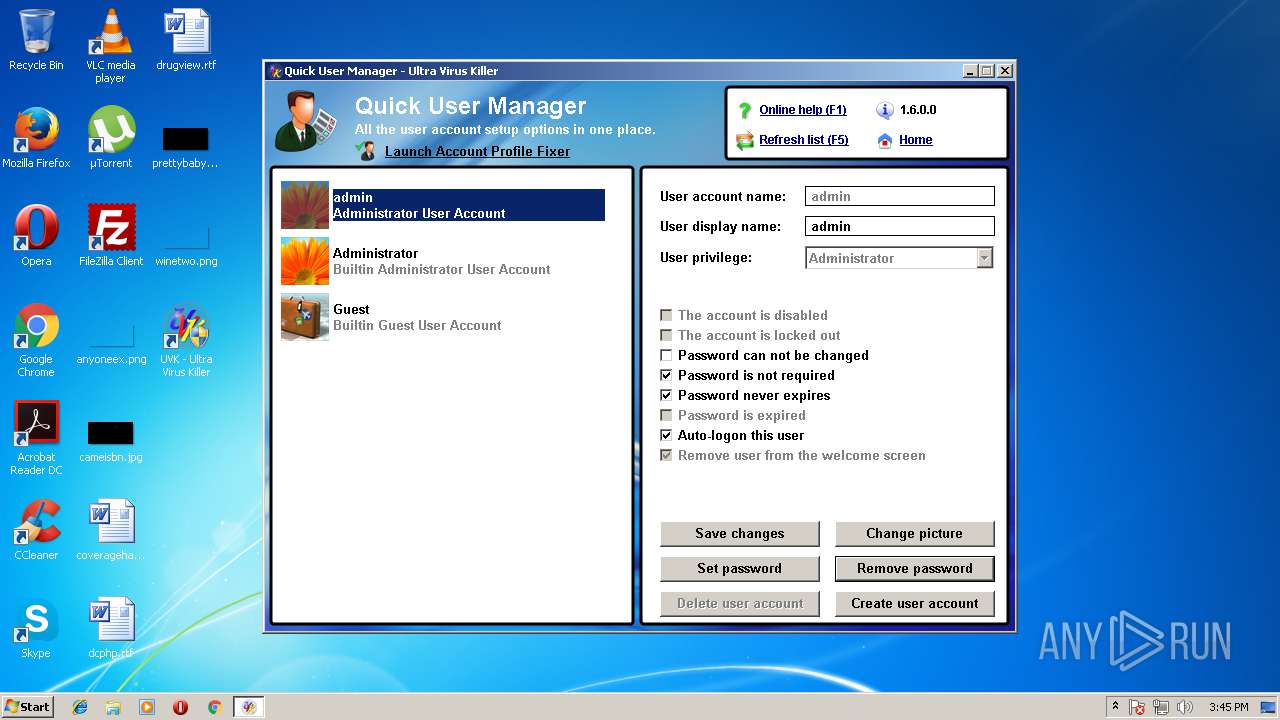Viewport: 1280px width, 720px height.
Task: Click Launch Account Profile Fixer link
Action: 478,151
